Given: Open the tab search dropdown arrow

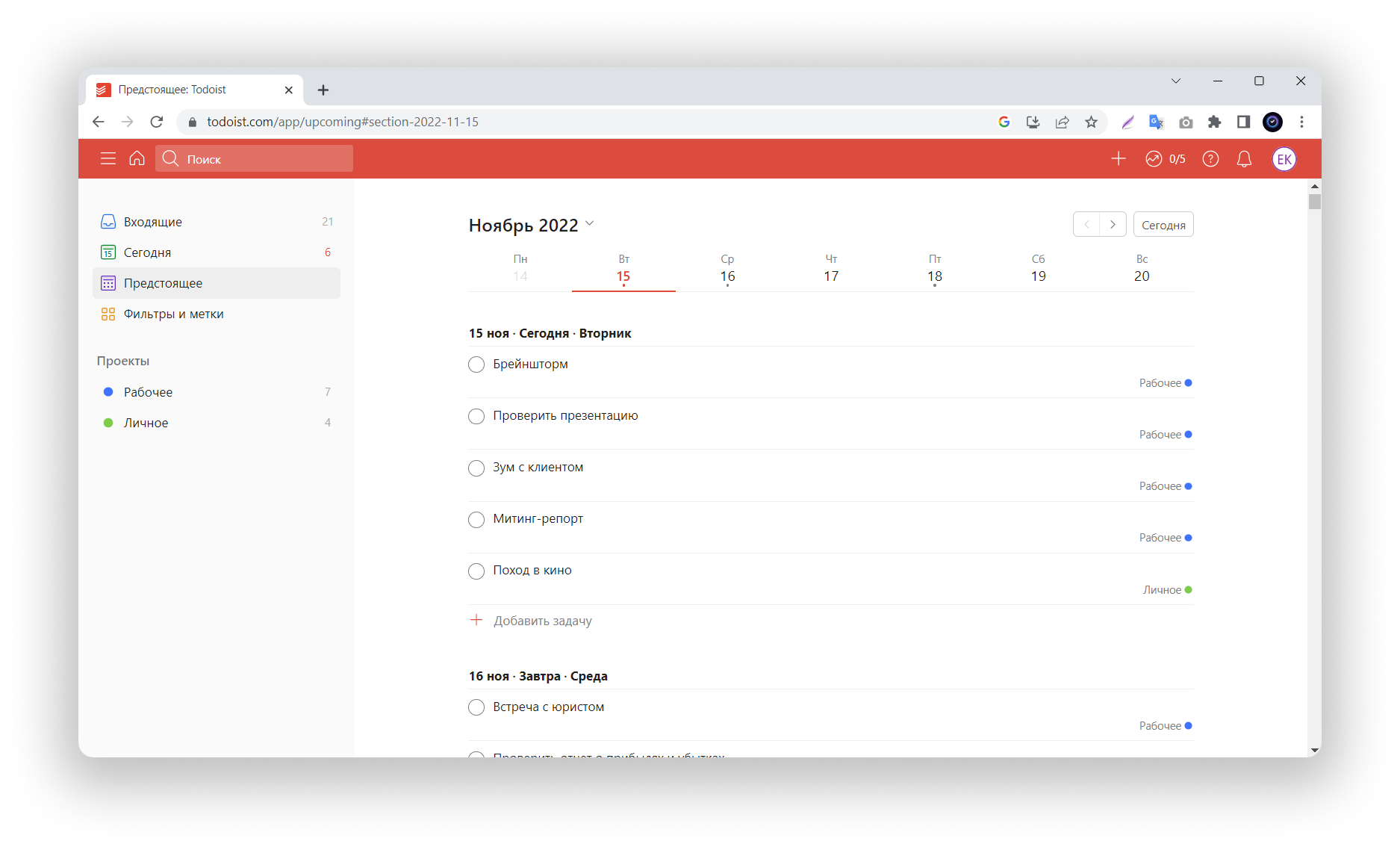Looking at the screenshot, I should click(x=1175, y=81).
